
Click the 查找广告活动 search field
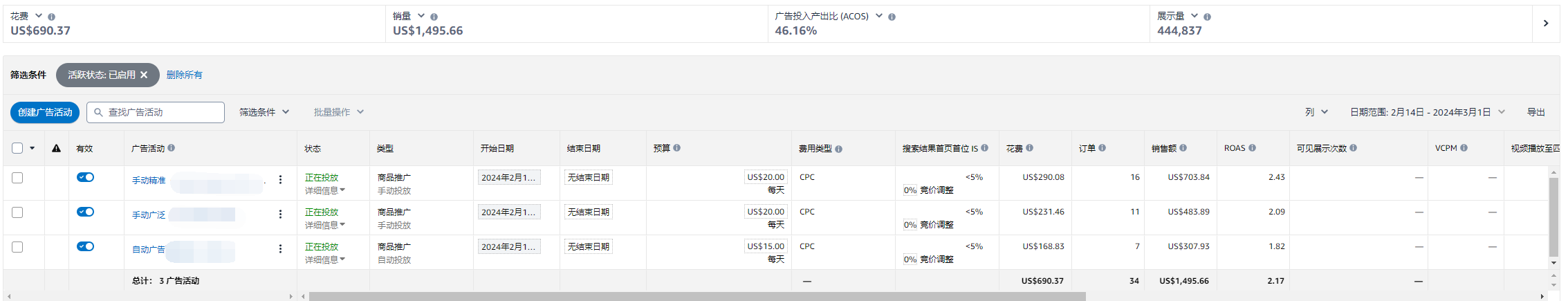tap(156, 112)
